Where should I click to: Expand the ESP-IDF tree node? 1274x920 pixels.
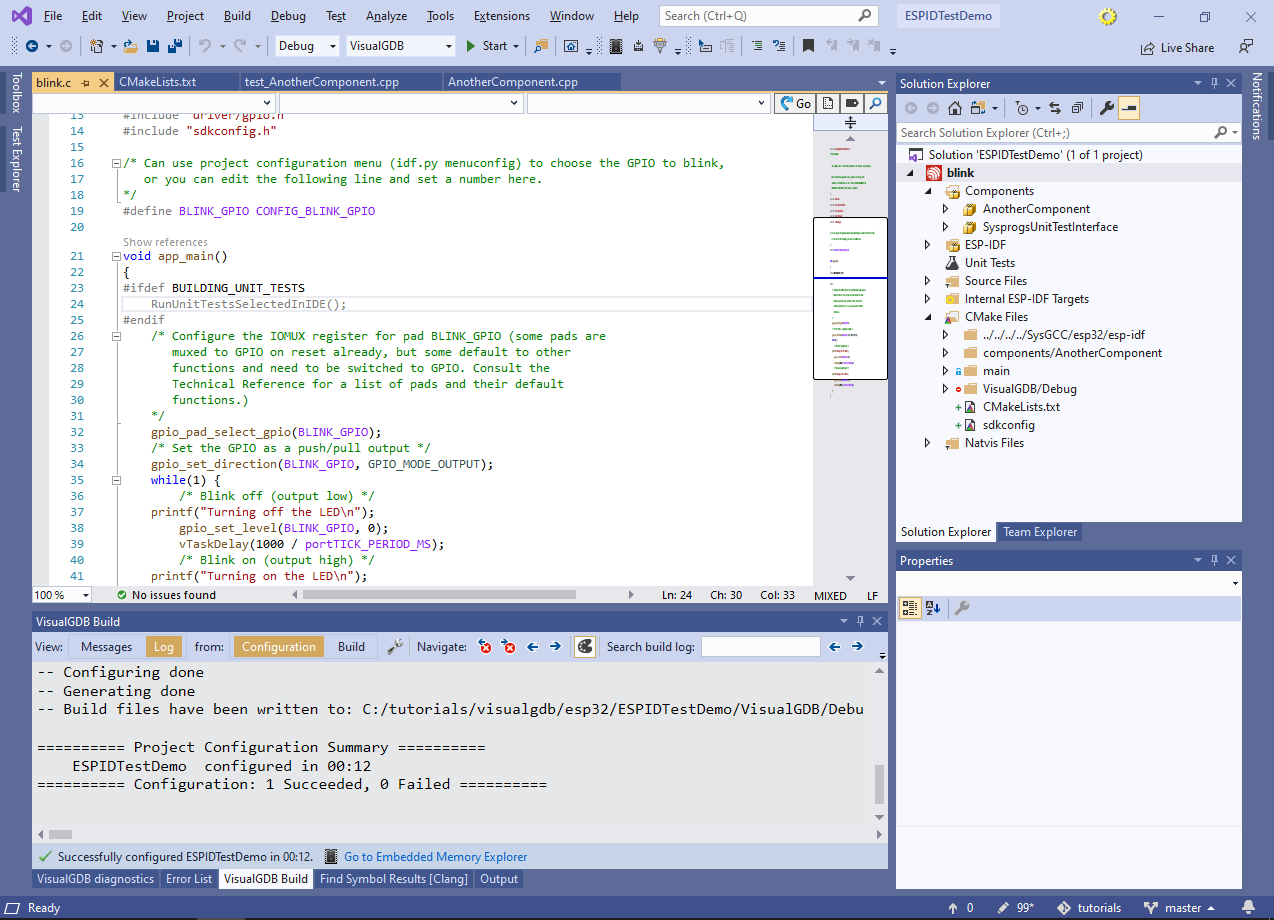(x=928, y=245)
